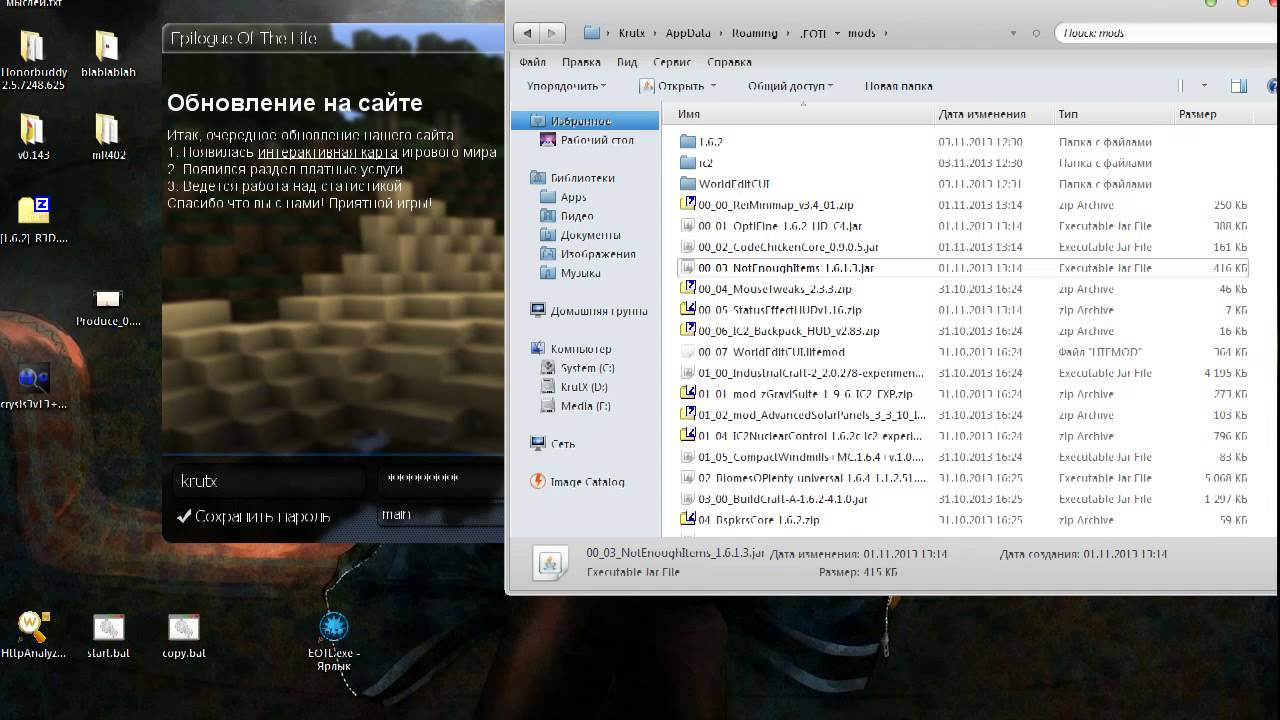Open the view options dropdown arrow in the toolbar

[1204, 86]
